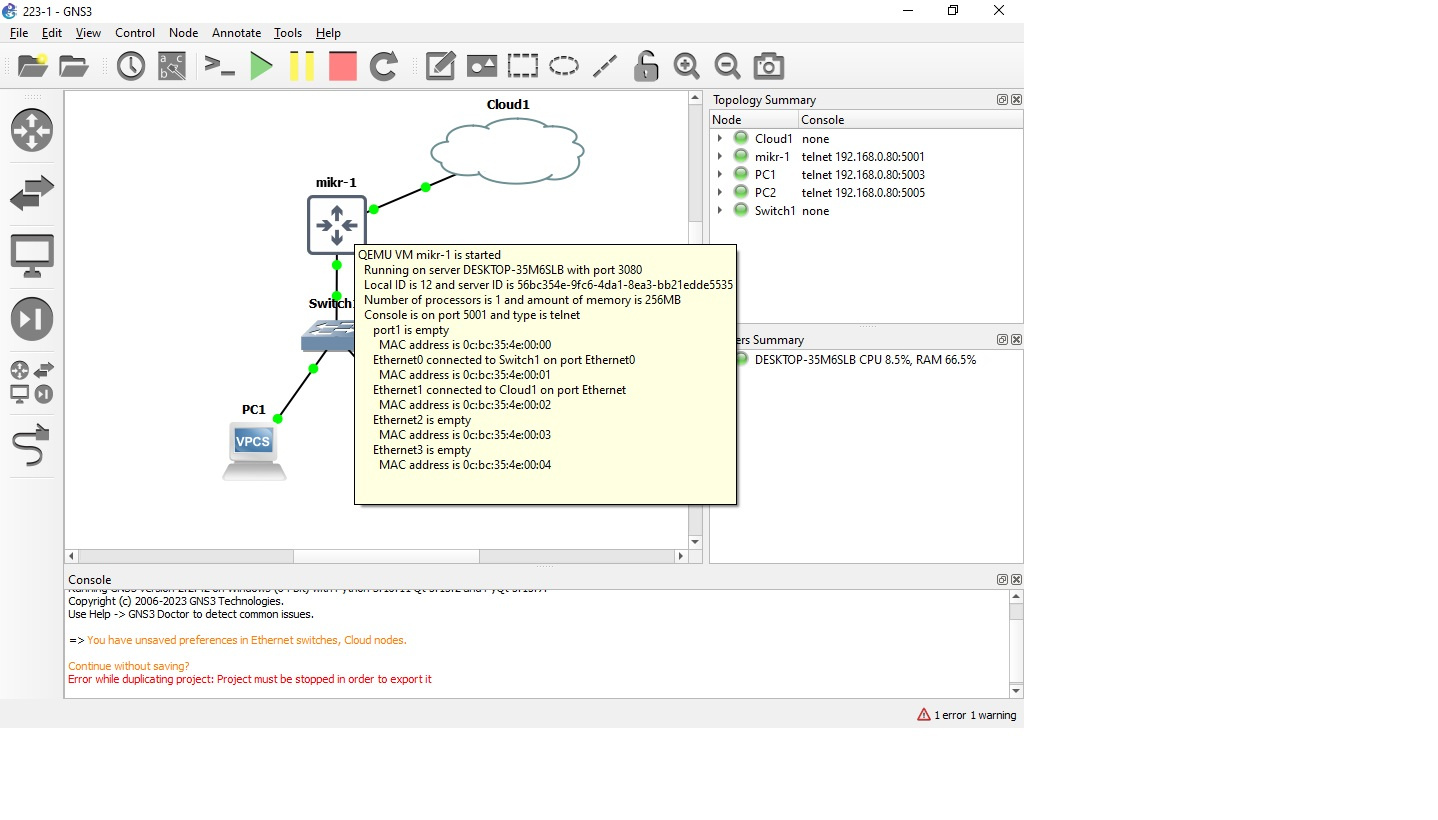
Task: Open the Tools menu
Action: tap(288, 33)
